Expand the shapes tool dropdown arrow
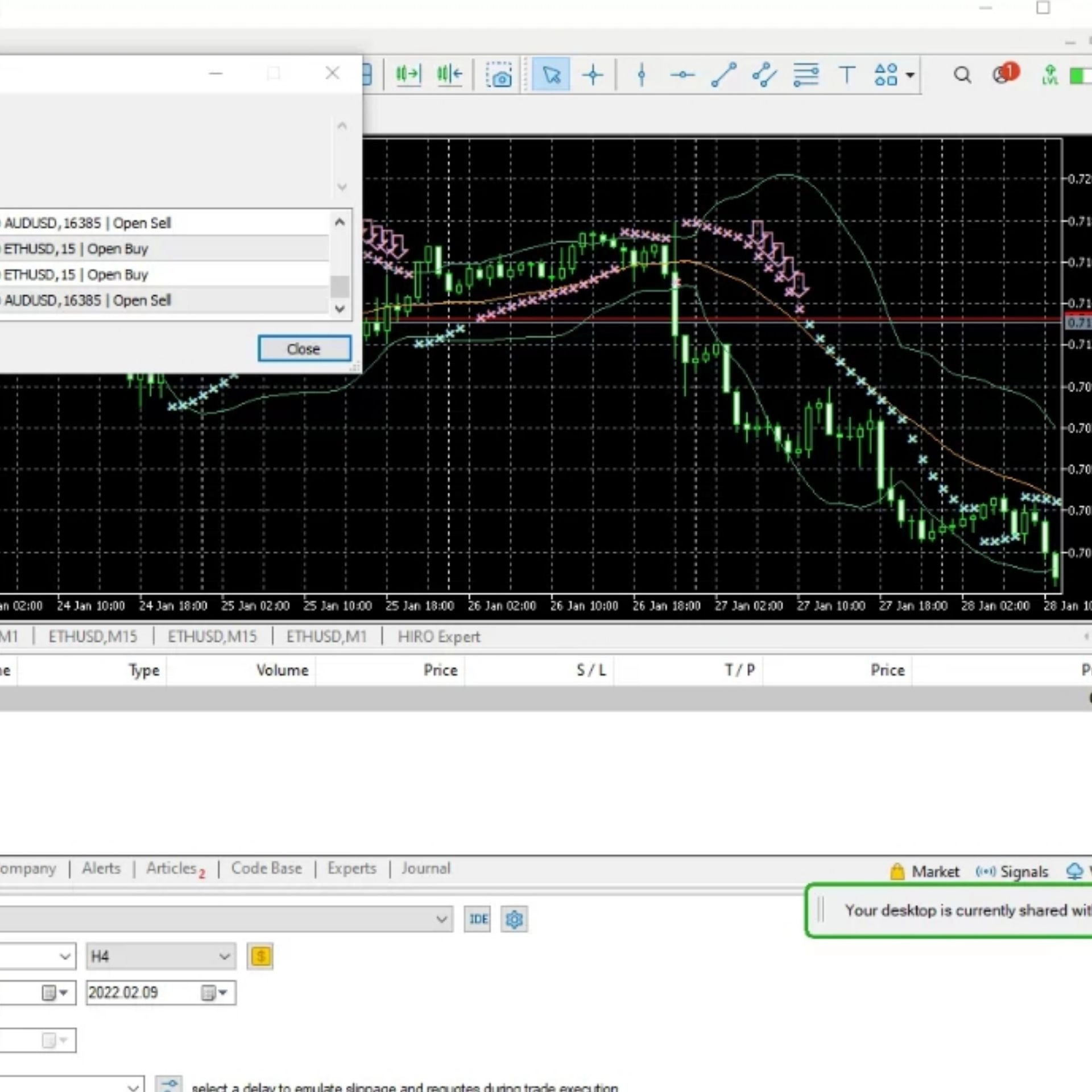 pos(910,75)
